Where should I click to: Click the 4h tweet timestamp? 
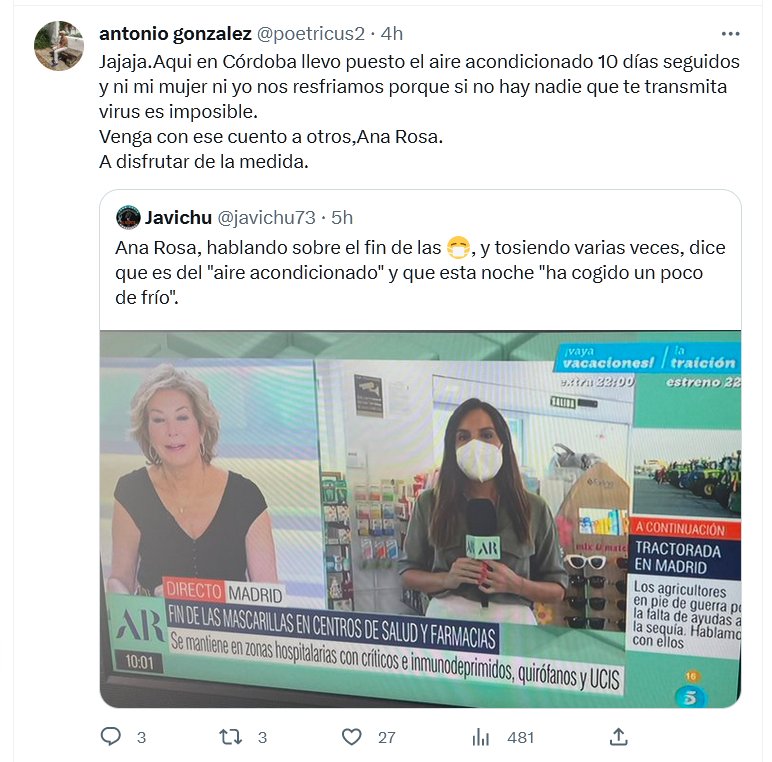(x=392, y=33)
